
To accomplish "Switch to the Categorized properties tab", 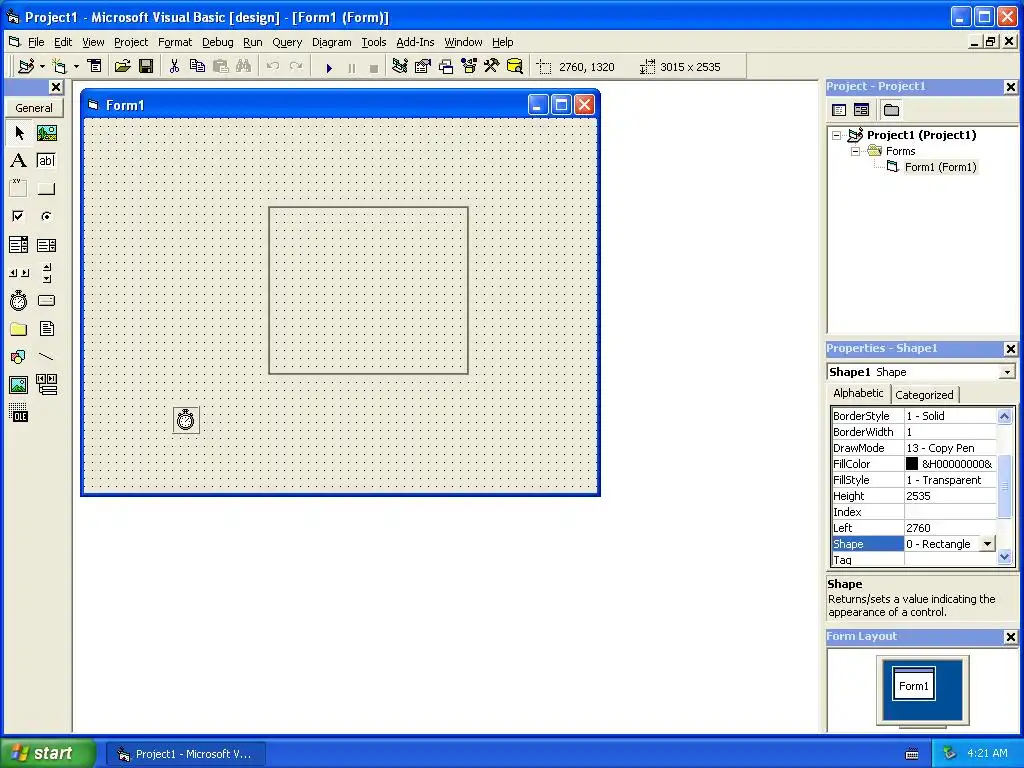I will [924, 394].
